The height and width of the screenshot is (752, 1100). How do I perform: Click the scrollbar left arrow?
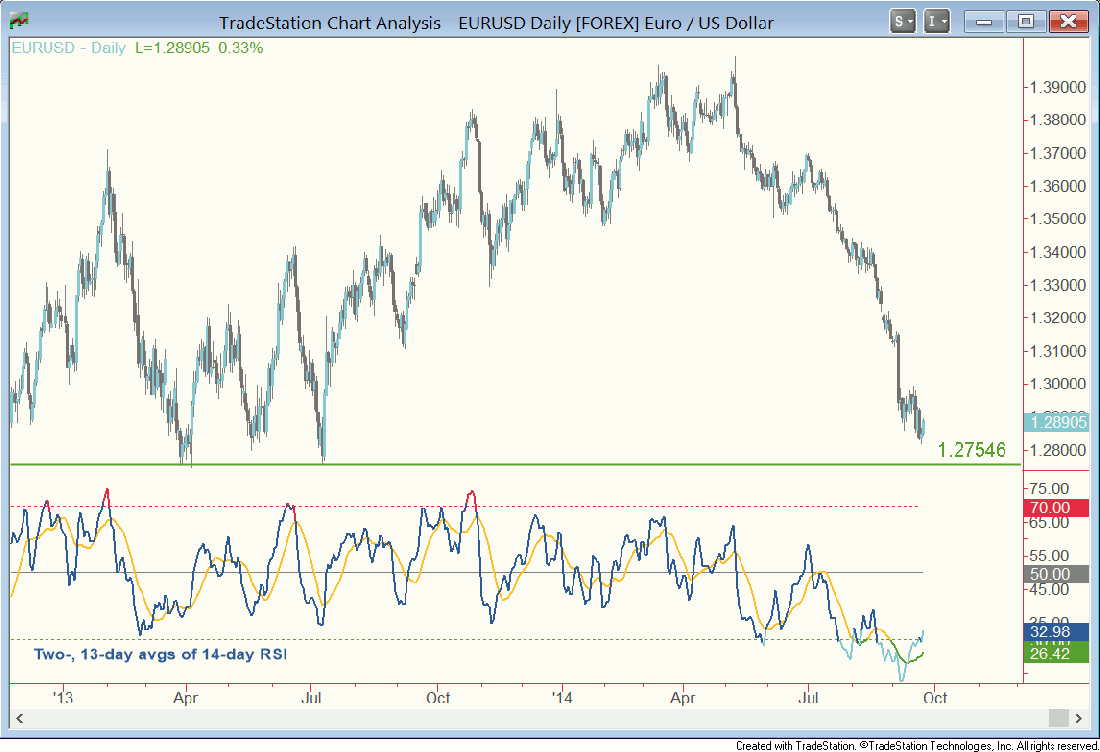(19, 718)
